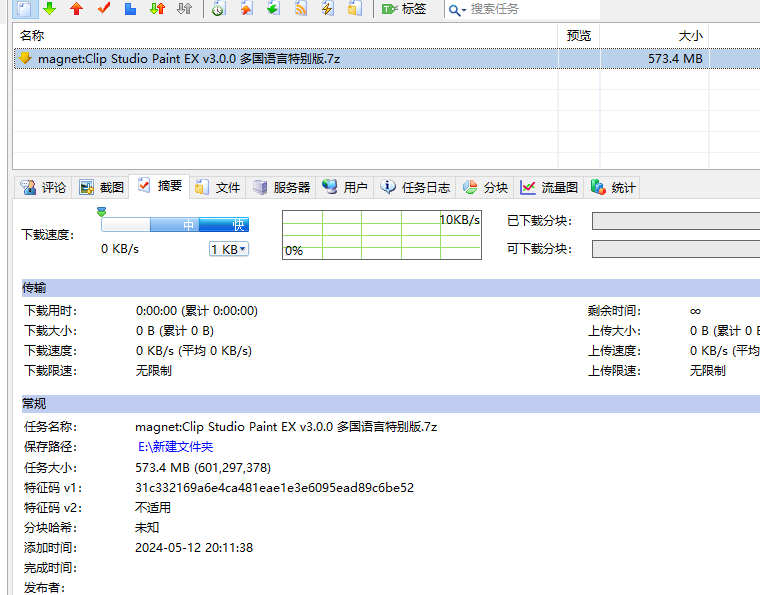Click the 可下载分块 progress bar
760x595 pixels.
676,249
